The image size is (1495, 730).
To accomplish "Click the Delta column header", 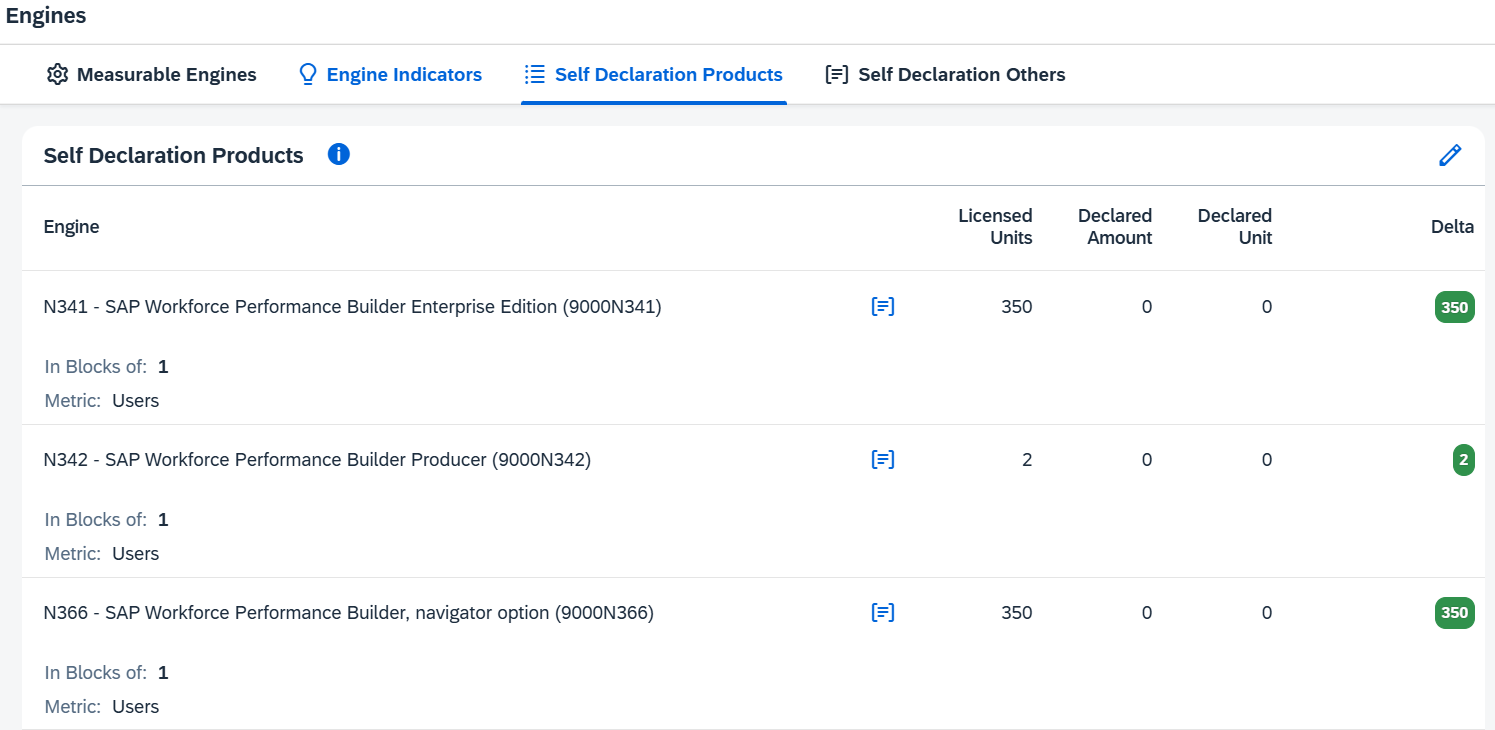I will (x=1452, y=227).
